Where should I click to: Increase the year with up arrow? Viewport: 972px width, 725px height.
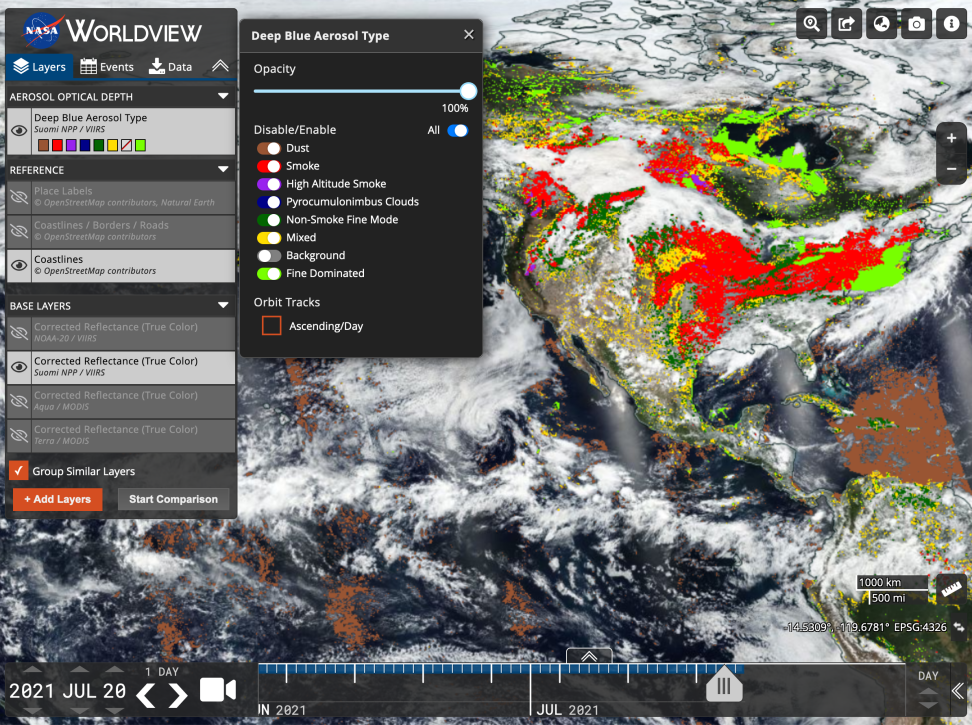pyautogui.click(x=32, y=670)
